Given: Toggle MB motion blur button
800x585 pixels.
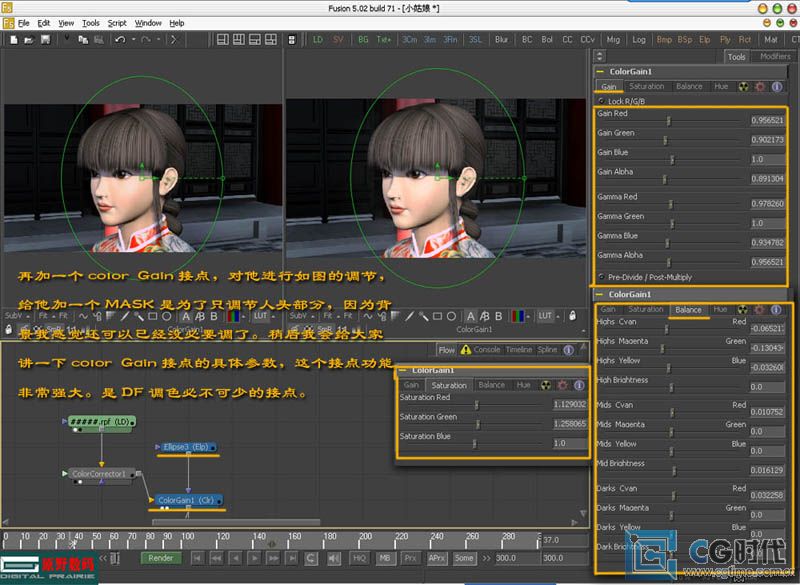Looking at the screenshot, I should point(385,558).
